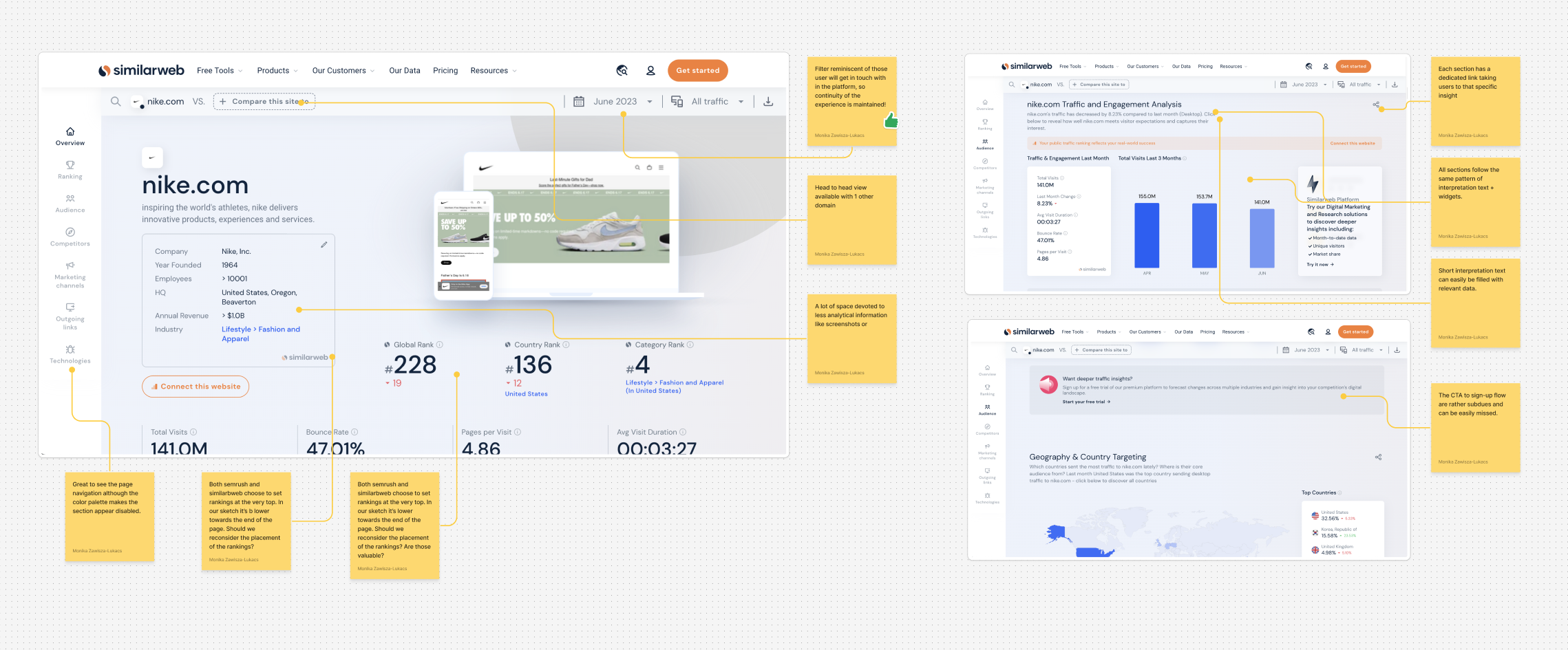This screenshot has width=1568, height=650.
Task: Expand Products menu in large screenshot
Action: click(x=277, y=71)
